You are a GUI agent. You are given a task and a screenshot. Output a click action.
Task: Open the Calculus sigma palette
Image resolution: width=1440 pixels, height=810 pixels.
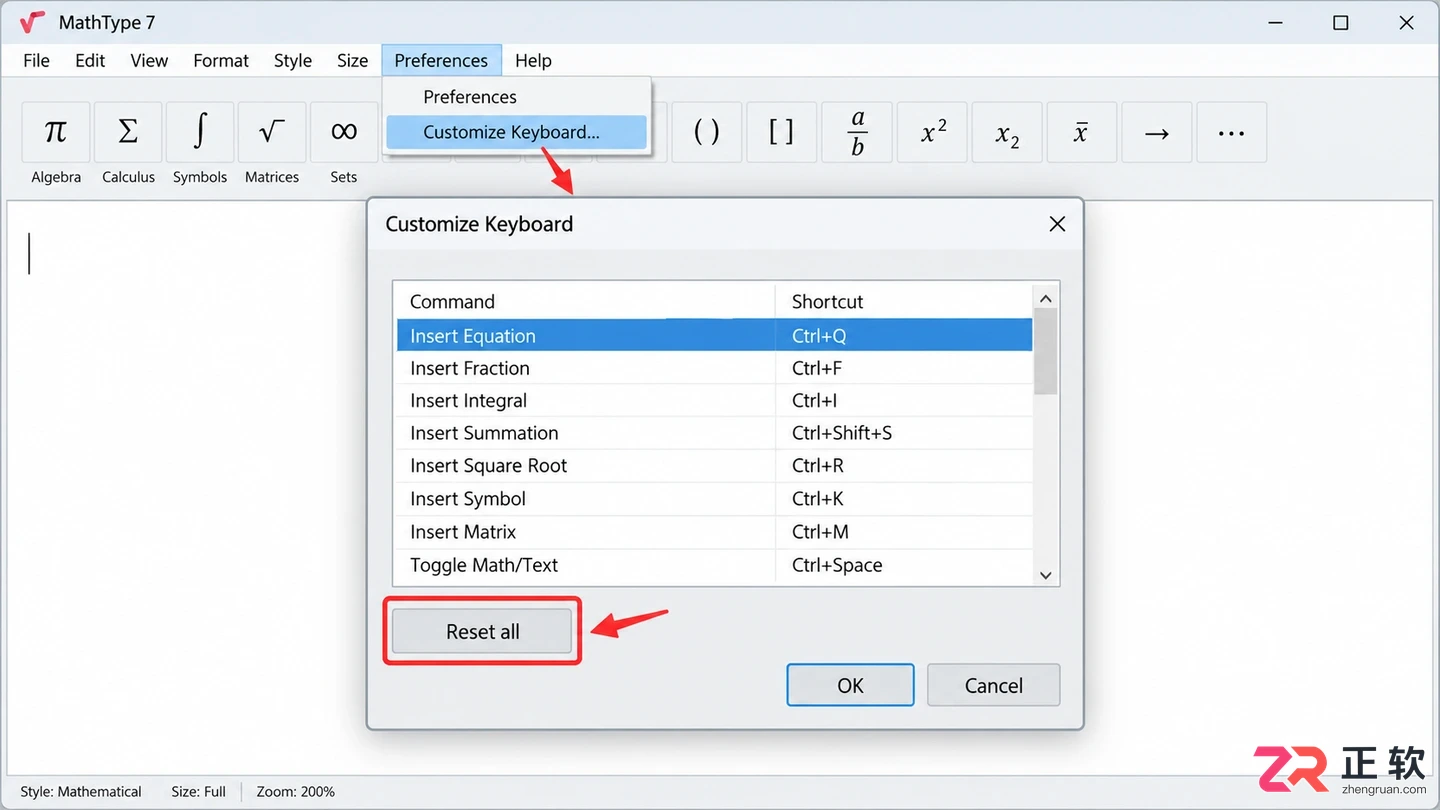point(128,132)
